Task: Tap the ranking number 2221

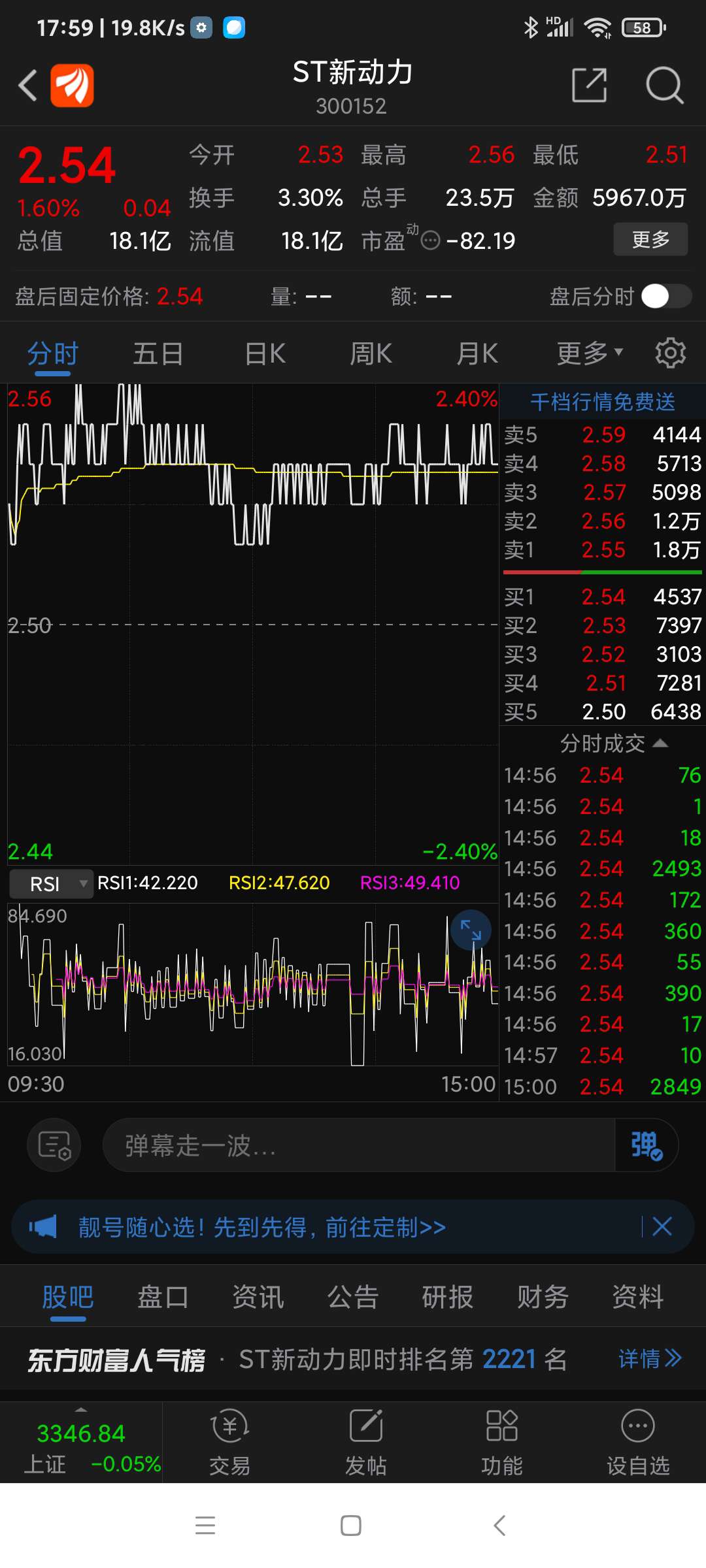Action: tap(509, 1360)
